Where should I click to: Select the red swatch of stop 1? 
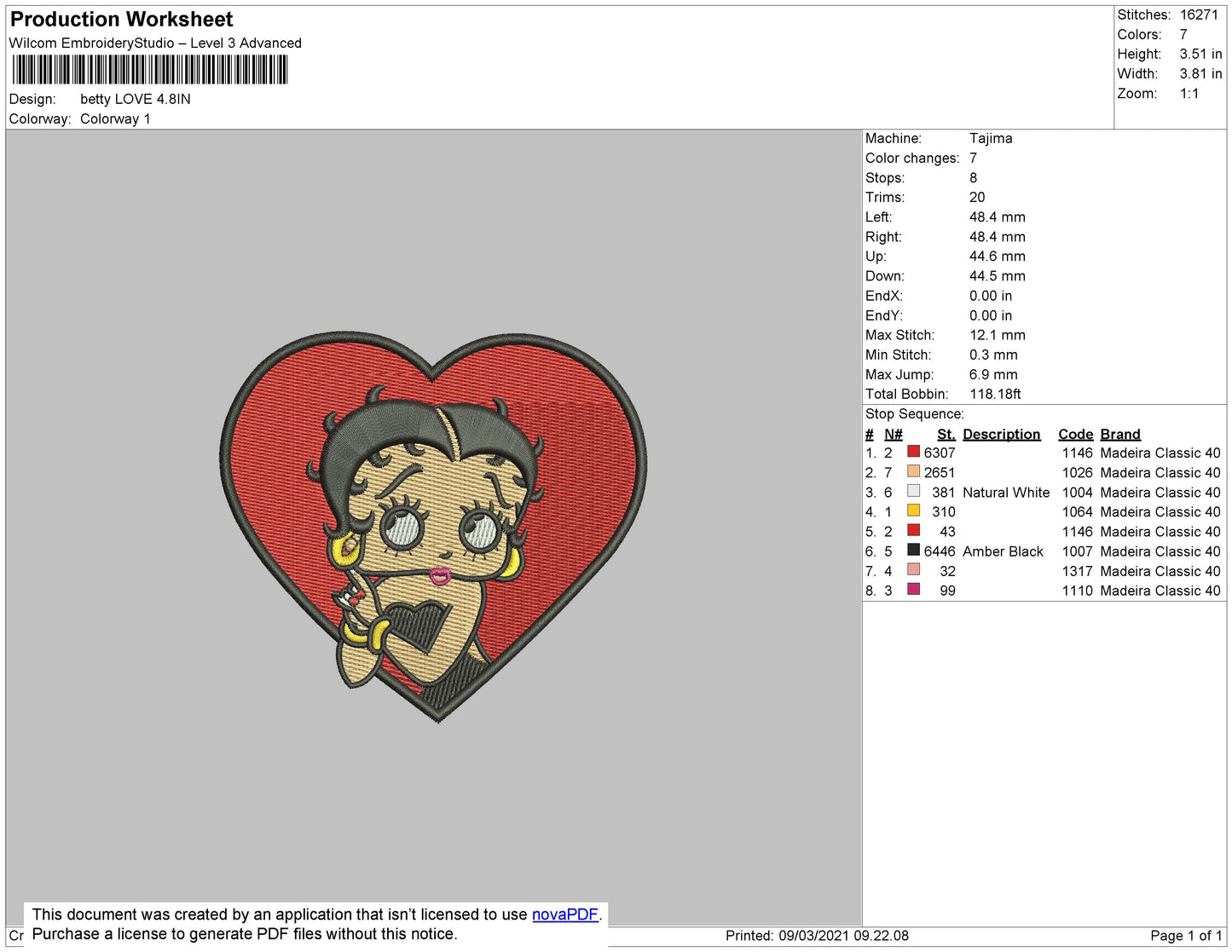click(x=914, y=452)
